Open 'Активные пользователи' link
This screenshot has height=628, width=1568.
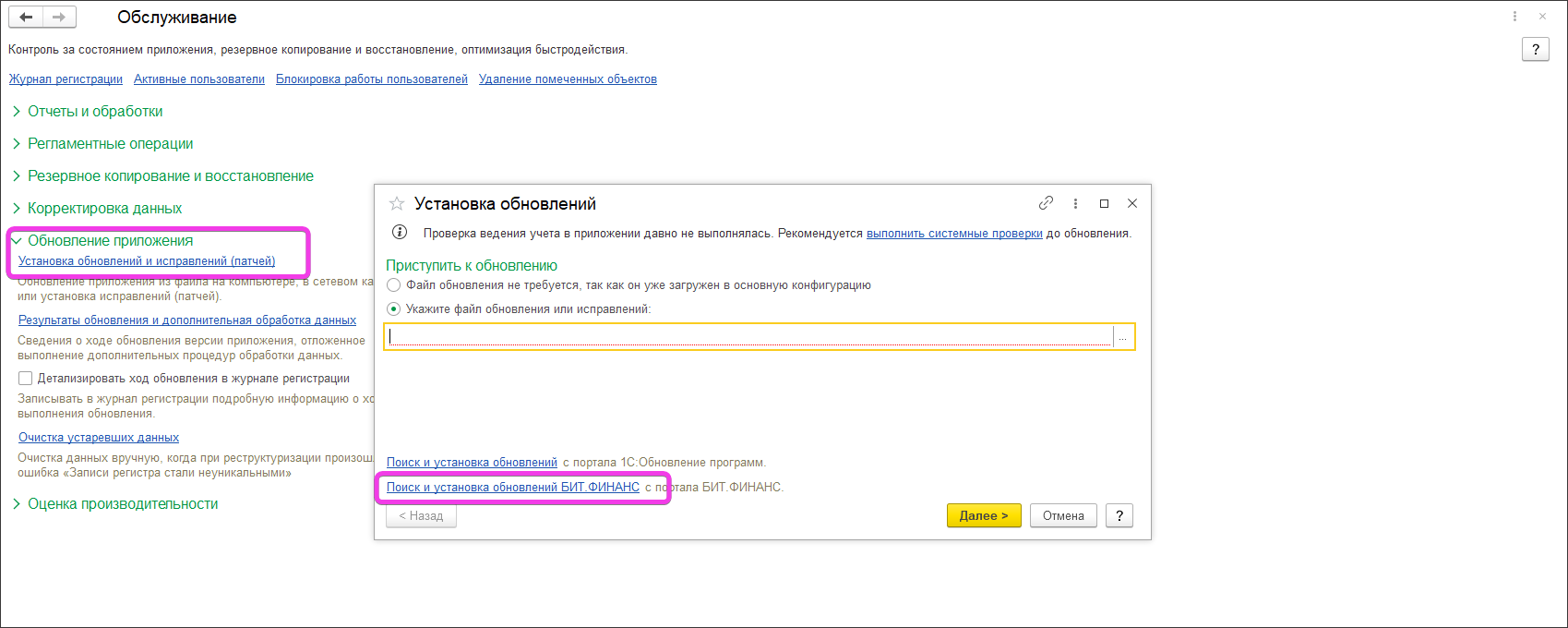(x=198, y=79)
